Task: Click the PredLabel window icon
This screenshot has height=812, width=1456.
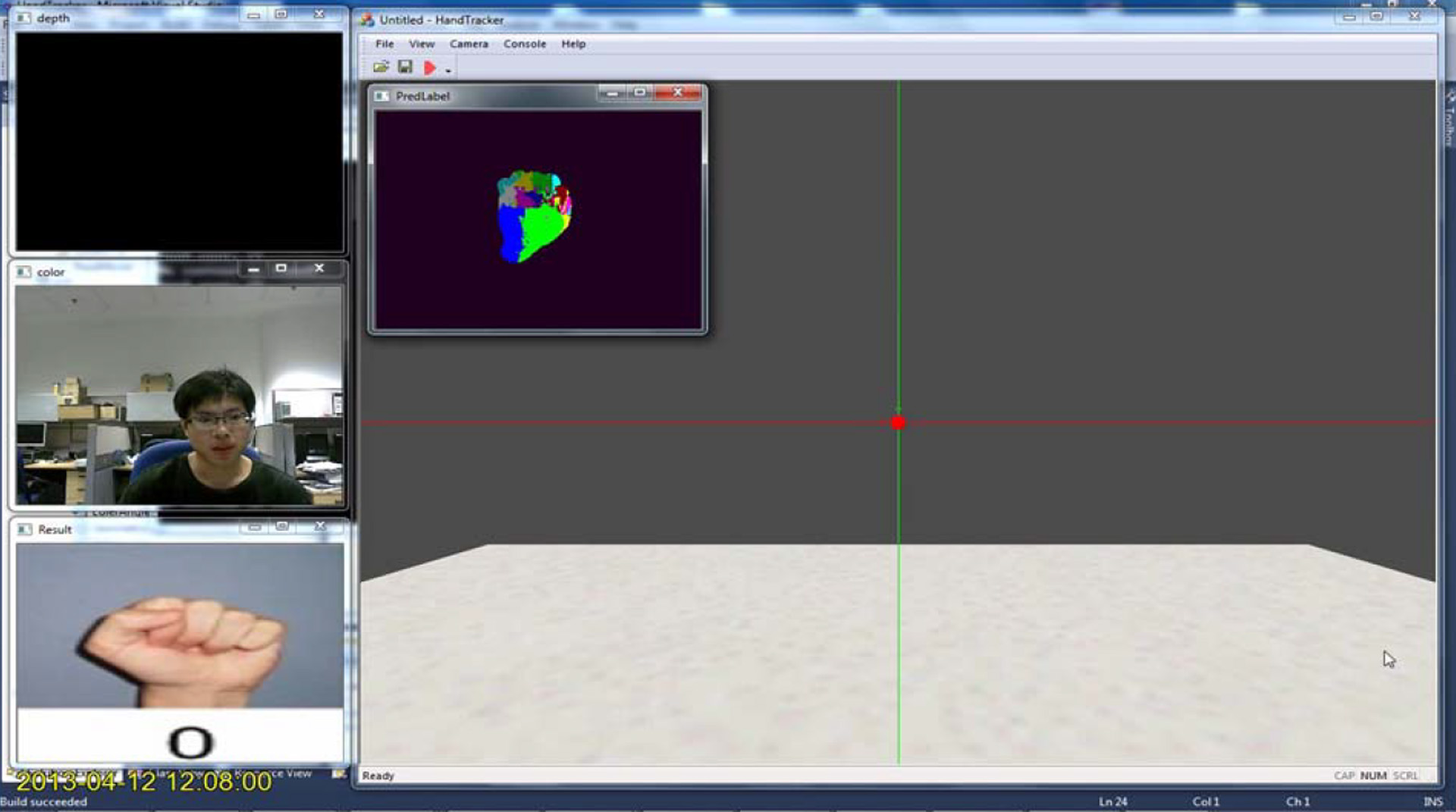Action: pyautogui.click(x=381, y=96)
